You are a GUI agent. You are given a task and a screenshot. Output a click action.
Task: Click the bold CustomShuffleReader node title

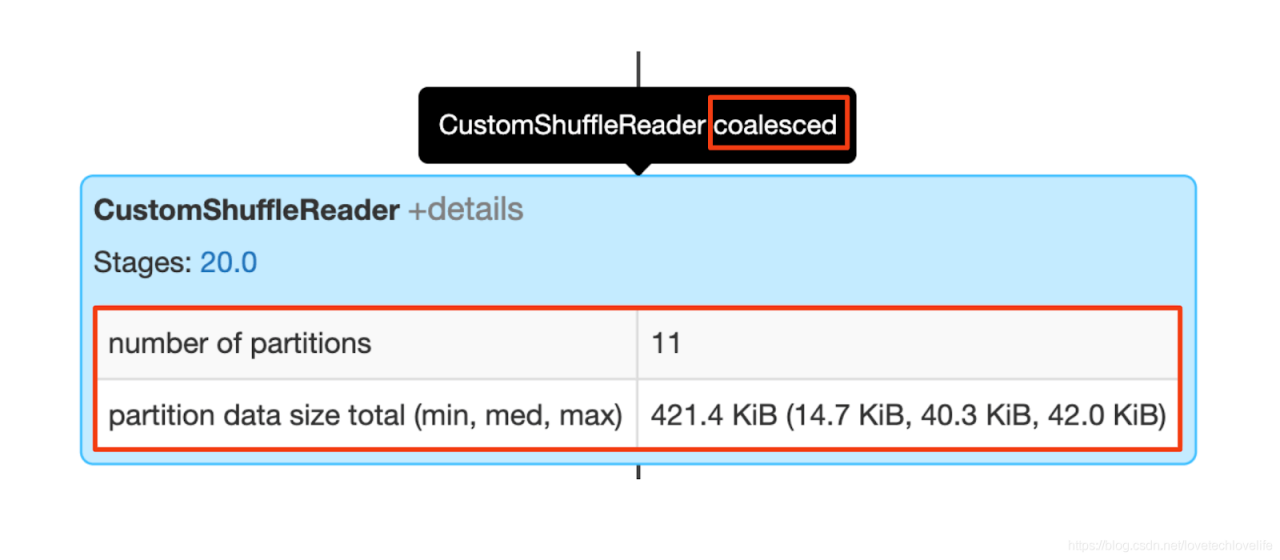coord(246,210)
